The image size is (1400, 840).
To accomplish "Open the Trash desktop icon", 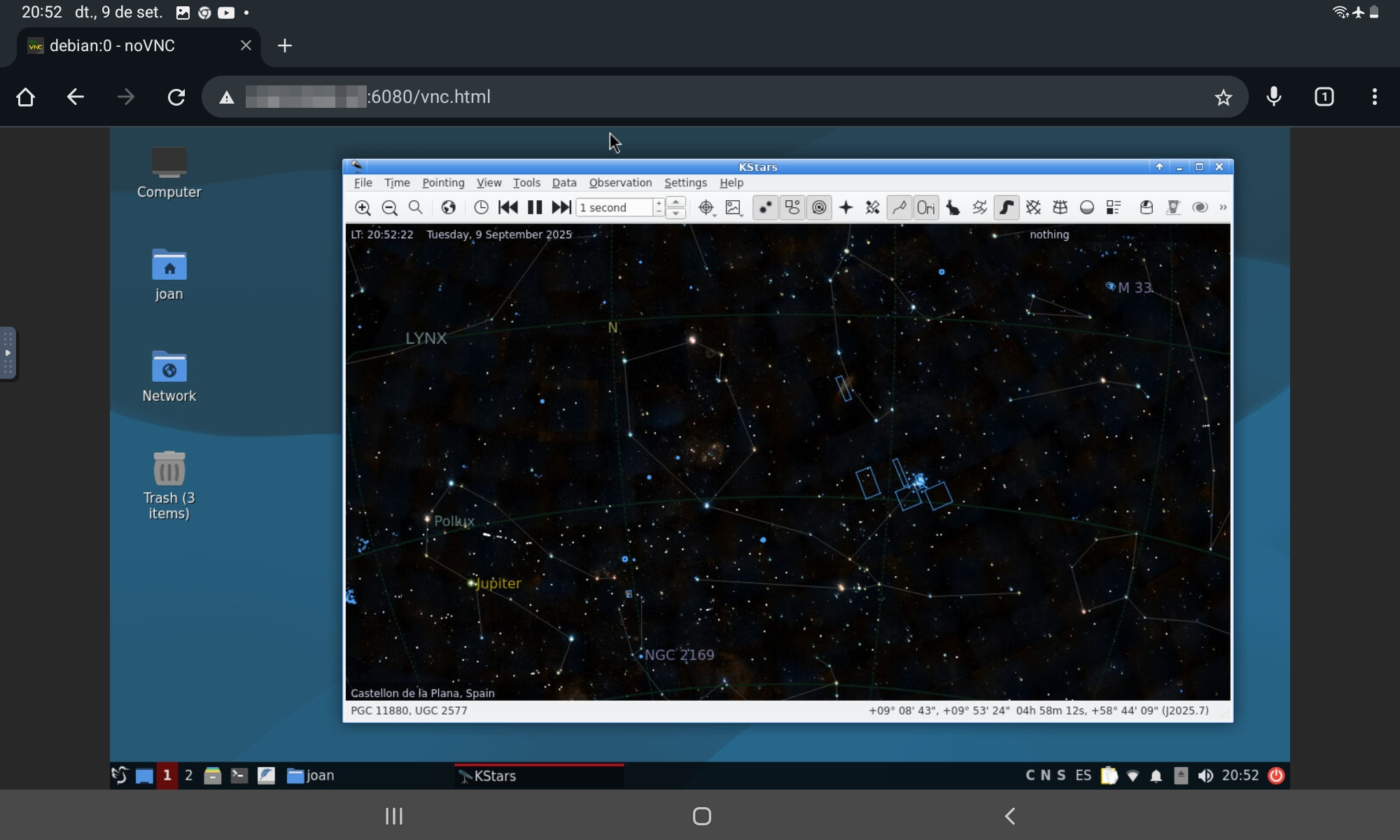I will tap(169, 485).
